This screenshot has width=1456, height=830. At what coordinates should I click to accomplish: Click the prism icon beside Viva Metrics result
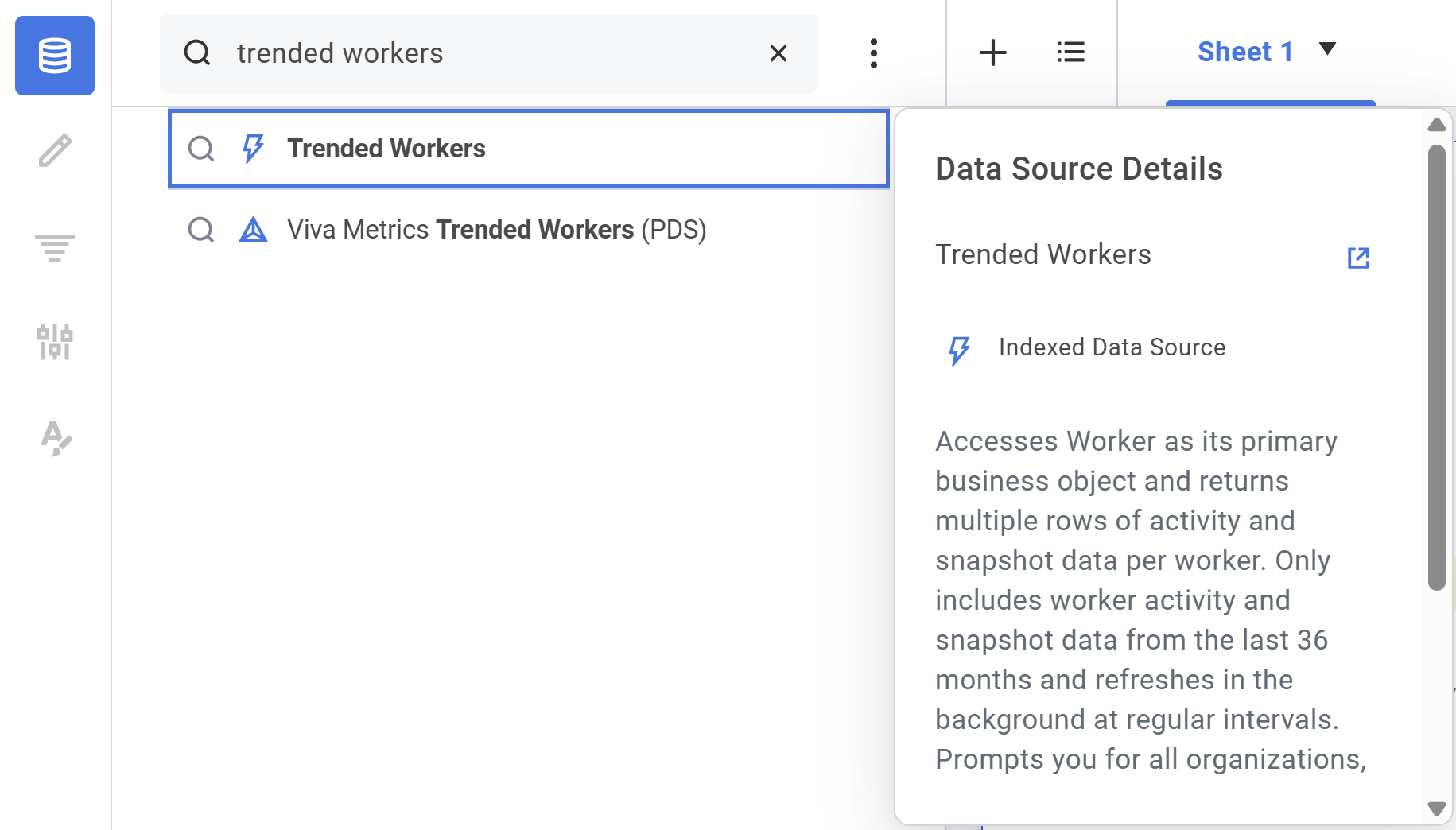pyautogui.click(x=253, y=230)
